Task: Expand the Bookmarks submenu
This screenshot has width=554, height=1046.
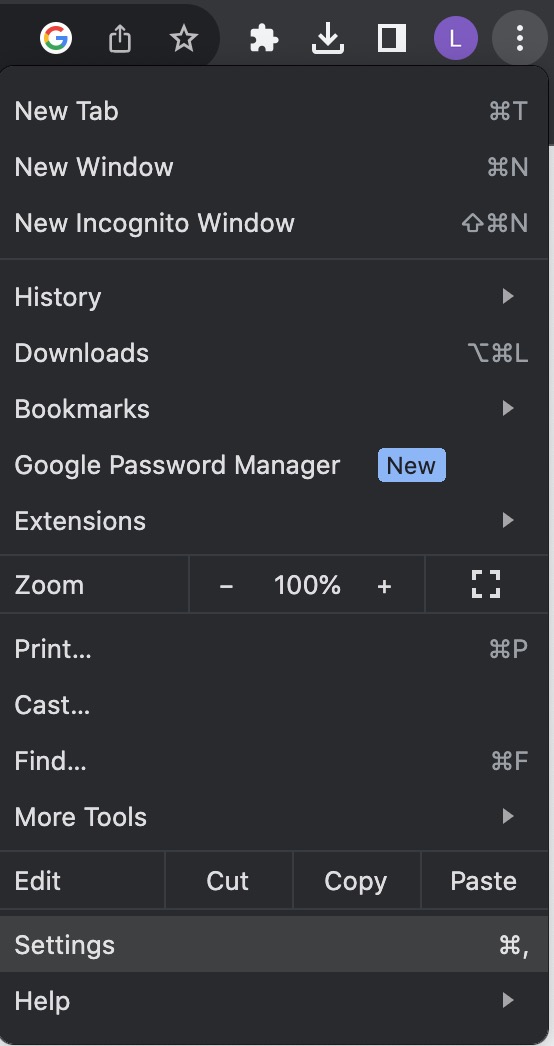Action: click(274, 408)
